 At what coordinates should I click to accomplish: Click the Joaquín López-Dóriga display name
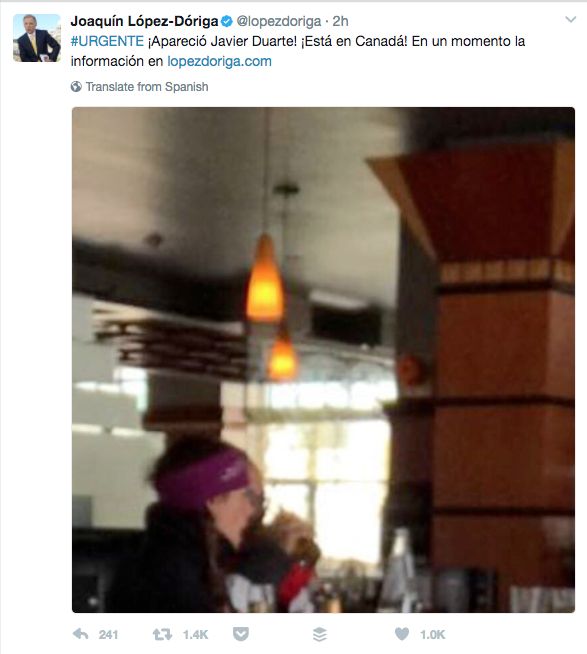144,21
